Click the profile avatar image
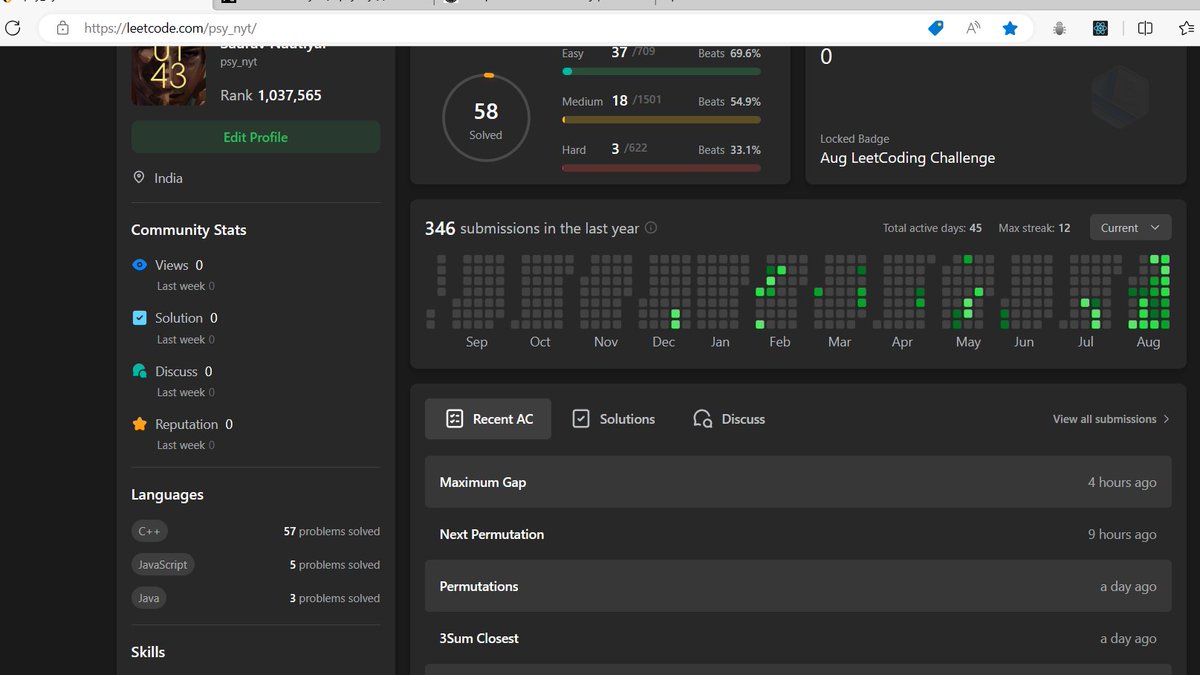 tap(168, 75)
